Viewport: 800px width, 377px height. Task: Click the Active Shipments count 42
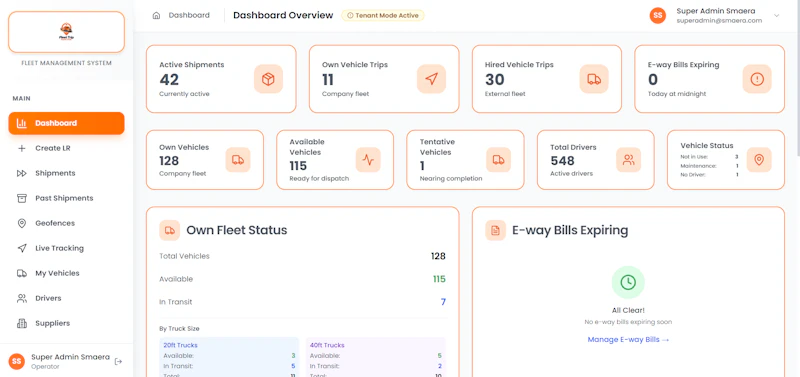coord(169,80)
